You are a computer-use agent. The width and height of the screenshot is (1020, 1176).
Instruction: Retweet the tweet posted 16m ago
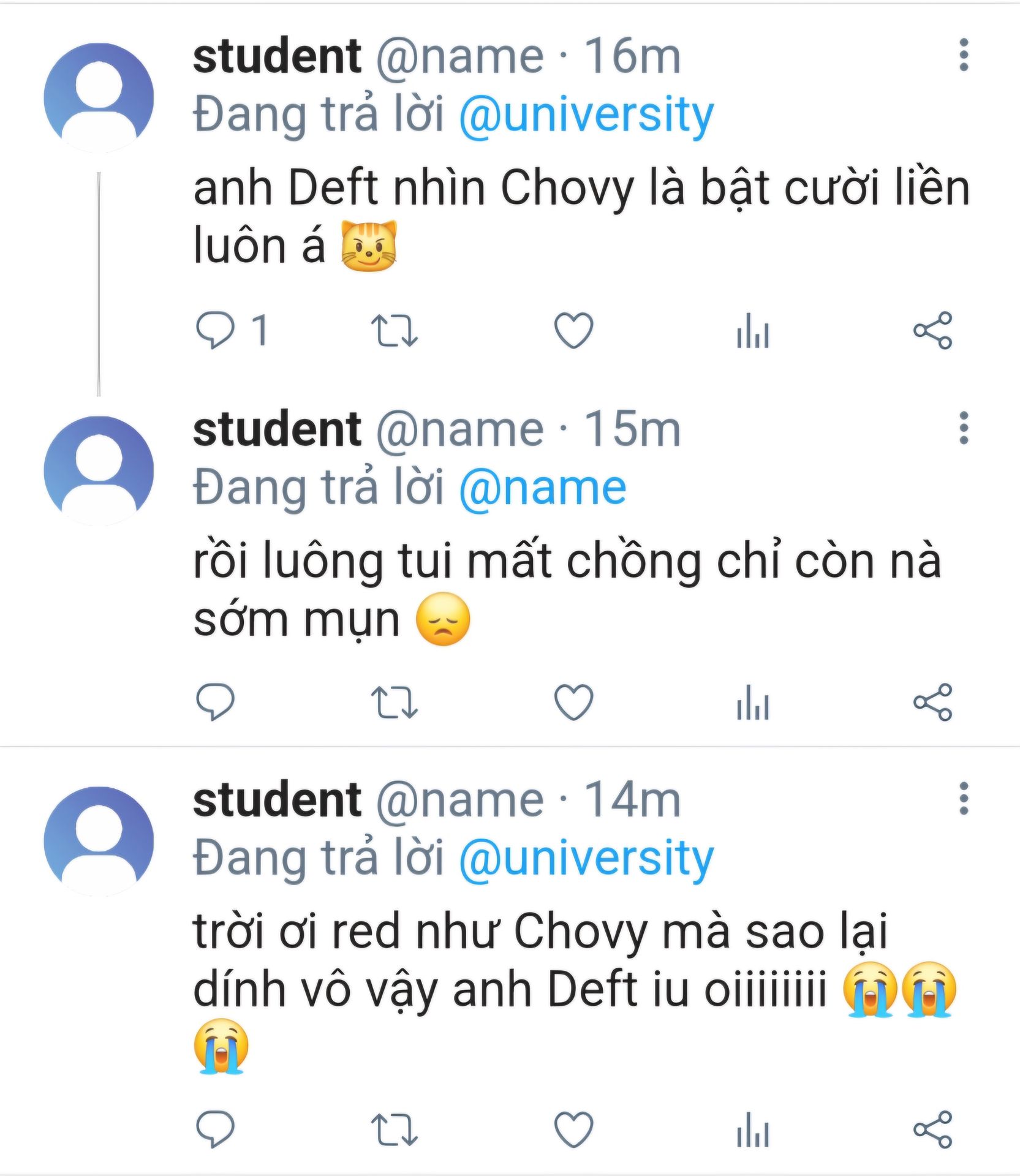coord(395,330)
